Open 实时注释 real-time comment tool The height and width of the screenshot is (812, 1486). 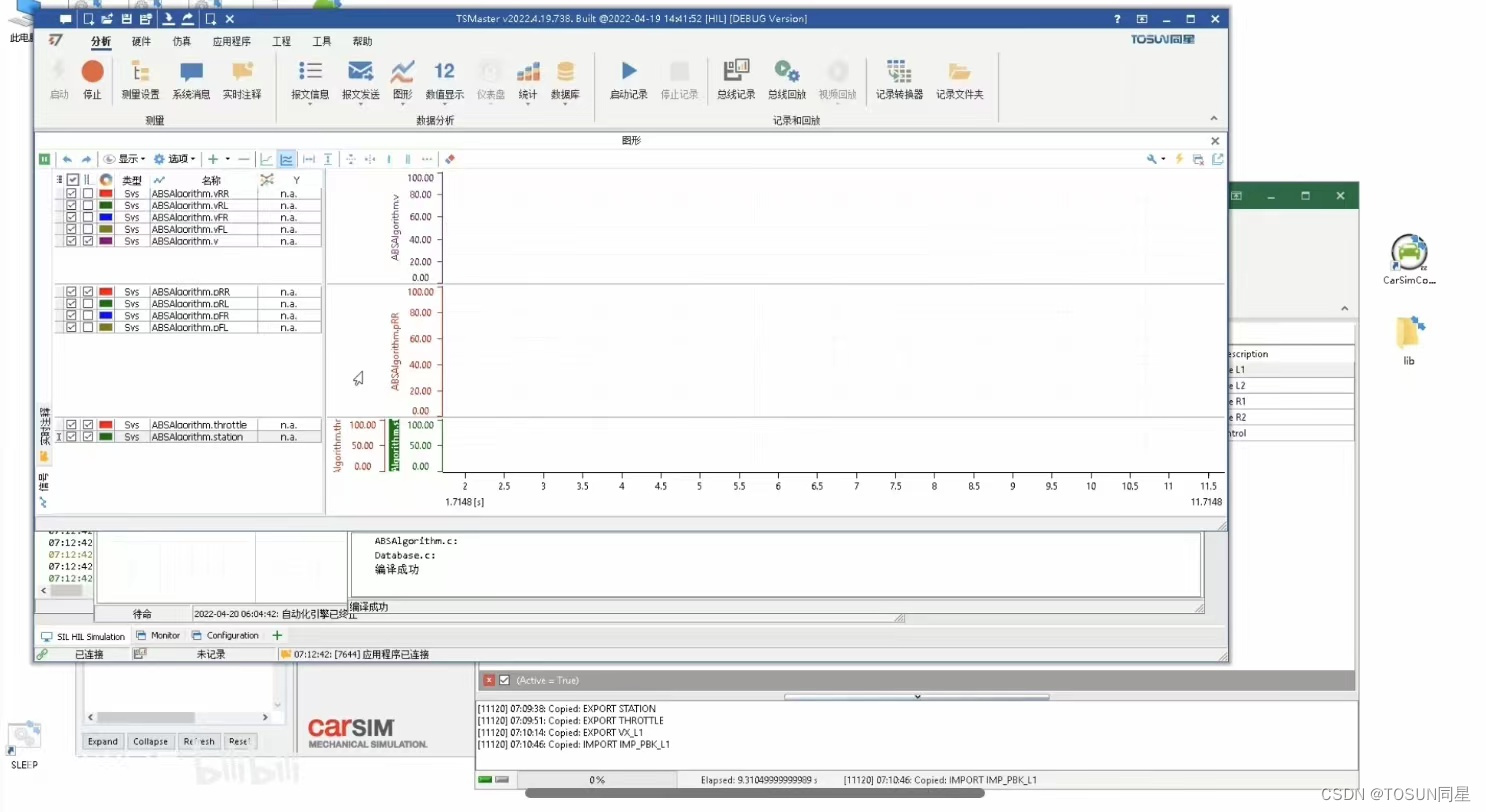tap(242, 79)
